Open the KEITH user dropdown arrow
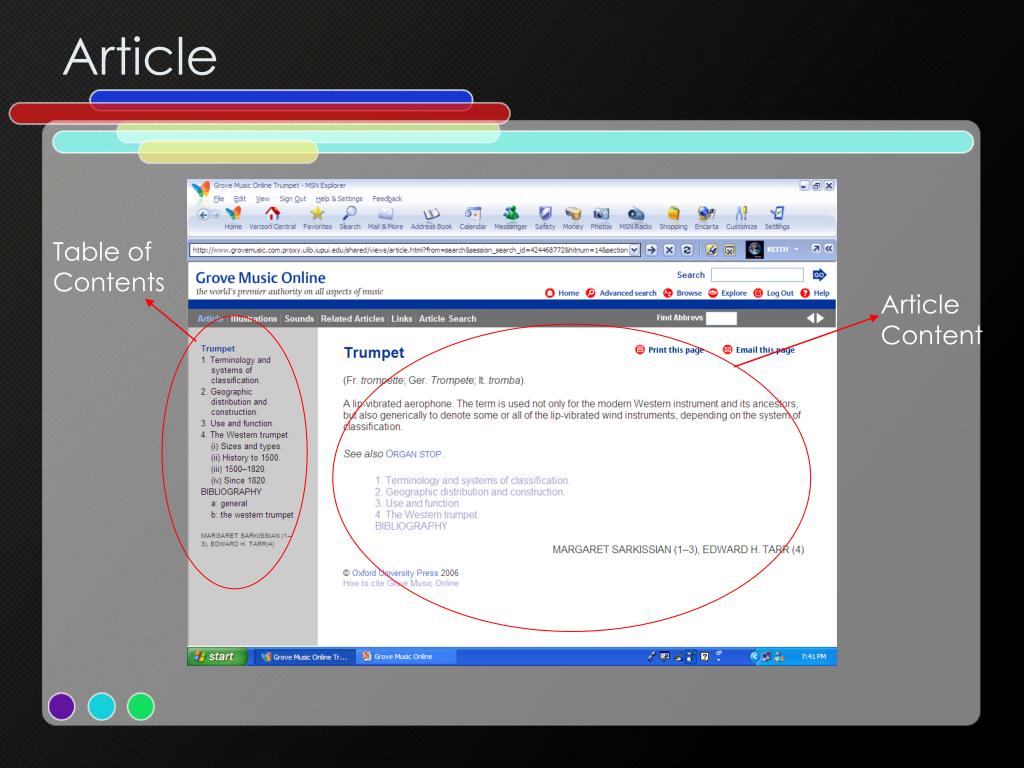Screen dimensions: 1024x768 (796, 249)
